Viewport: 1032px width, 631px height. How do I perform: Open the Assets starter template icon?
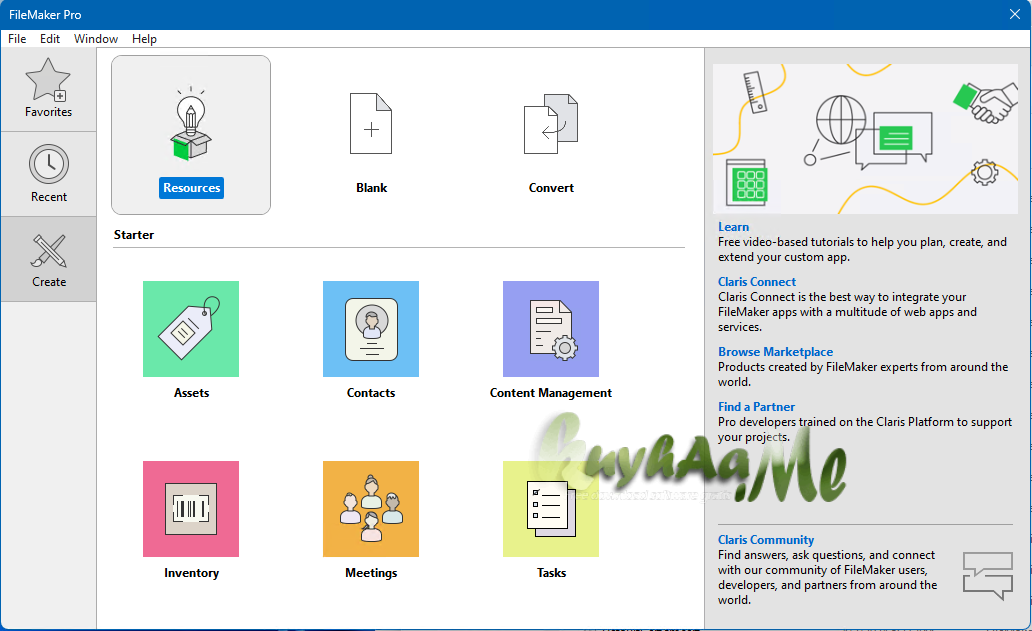coord(191,329)
